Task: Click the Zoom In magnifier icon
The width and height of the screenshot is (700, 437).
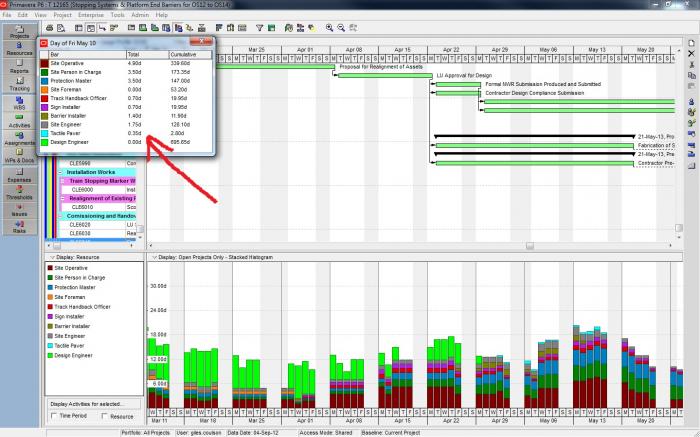Action: click(x=329, y=28)
